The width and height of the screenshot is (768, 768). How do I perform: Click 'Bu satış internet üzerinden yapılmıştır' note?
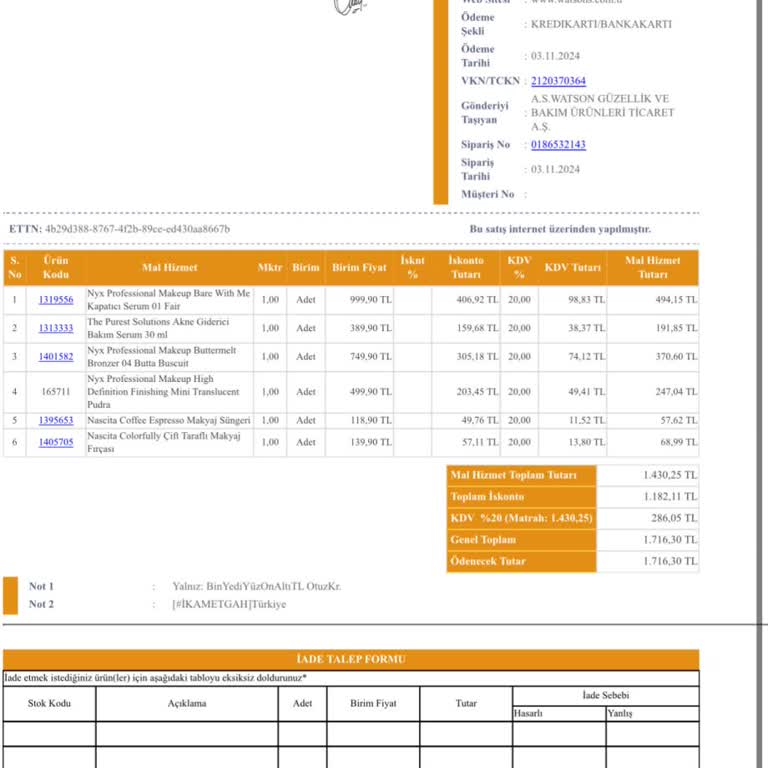click(560, 229)
